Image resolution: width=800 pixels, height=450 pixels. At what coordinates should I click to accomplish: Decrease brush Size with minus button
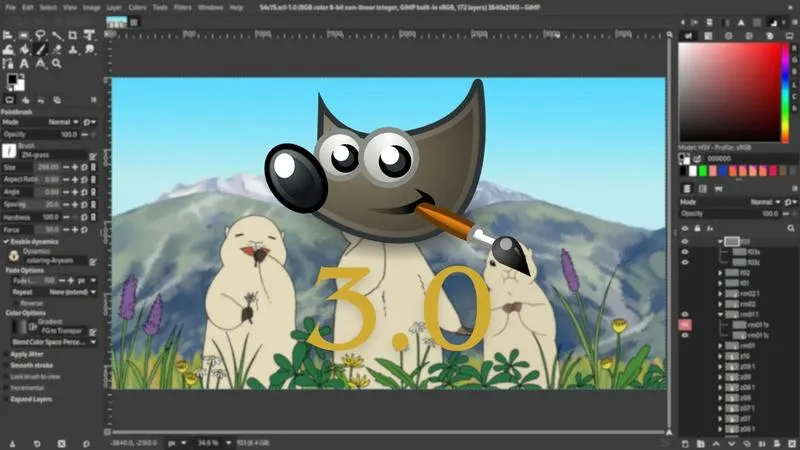tap(66, 167)
